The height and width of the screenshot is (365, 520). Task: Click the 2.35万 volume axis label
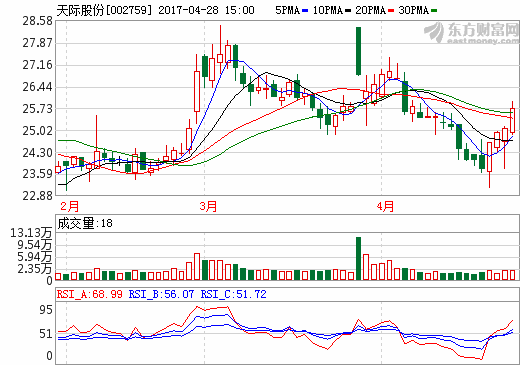pos(34,269)
